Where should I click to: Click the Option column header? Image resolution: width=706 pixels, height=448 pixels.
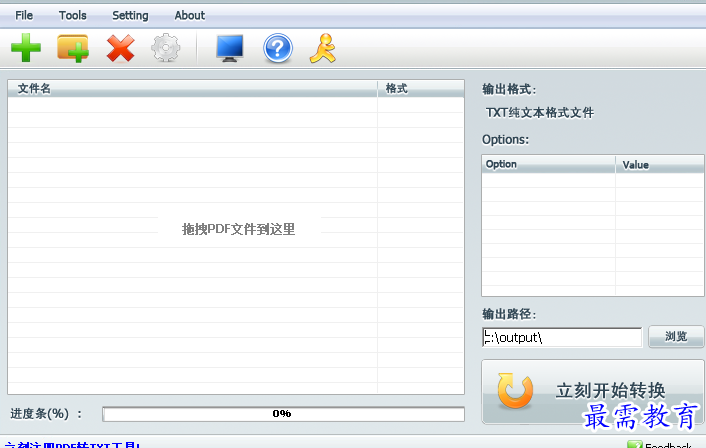coord(548,164)
